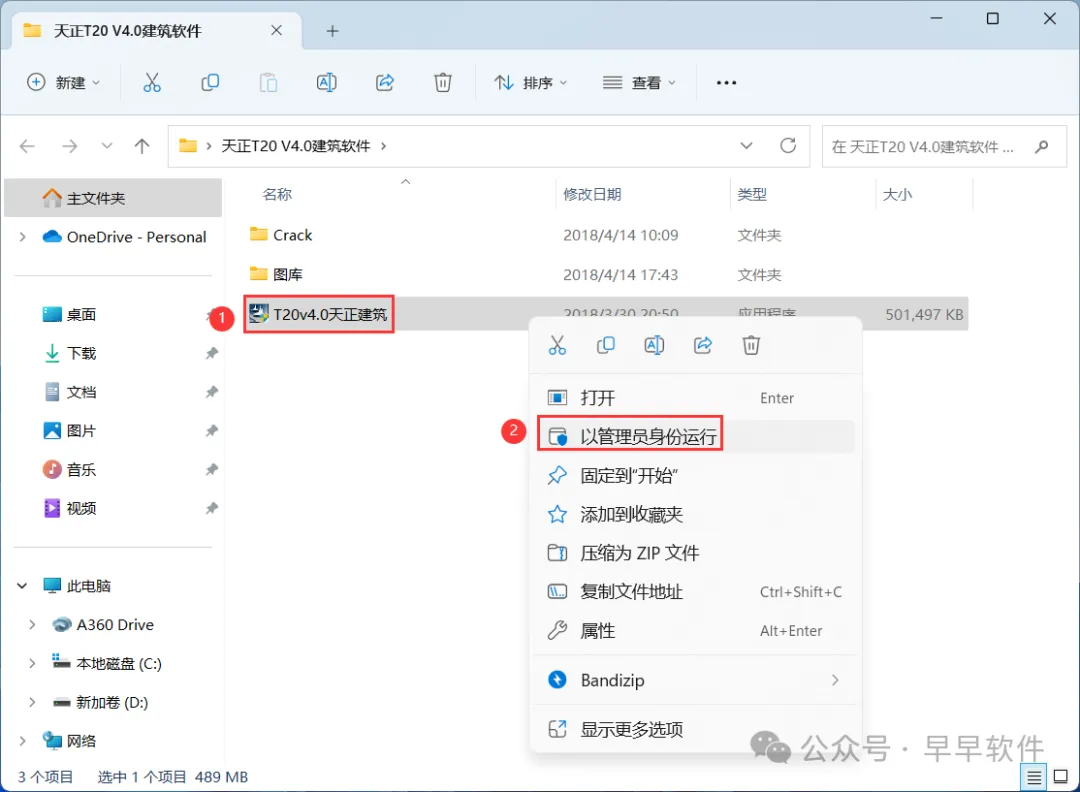
Task: Sort by the 名称 column header
Action: pos(277,195)
